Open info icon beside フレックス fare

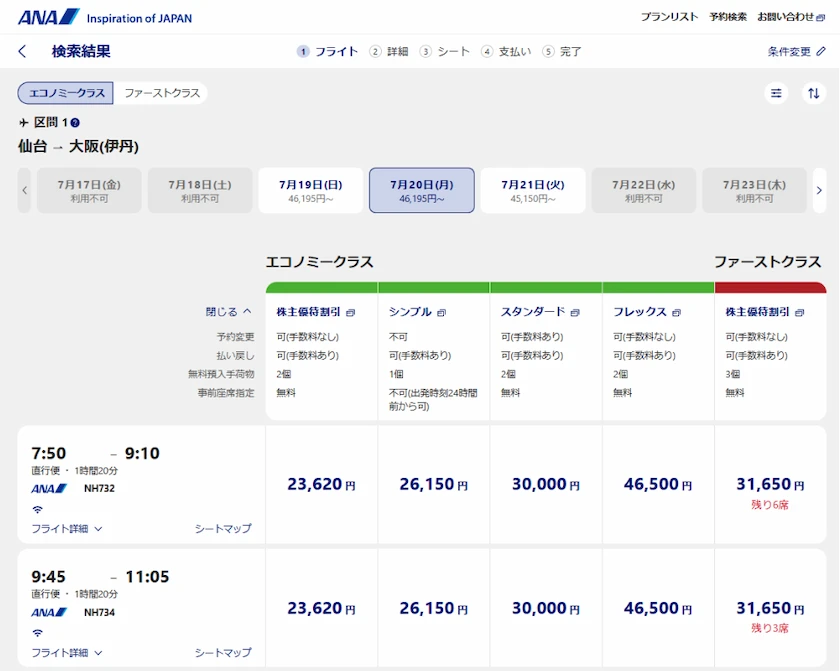[x=677, y=313]
